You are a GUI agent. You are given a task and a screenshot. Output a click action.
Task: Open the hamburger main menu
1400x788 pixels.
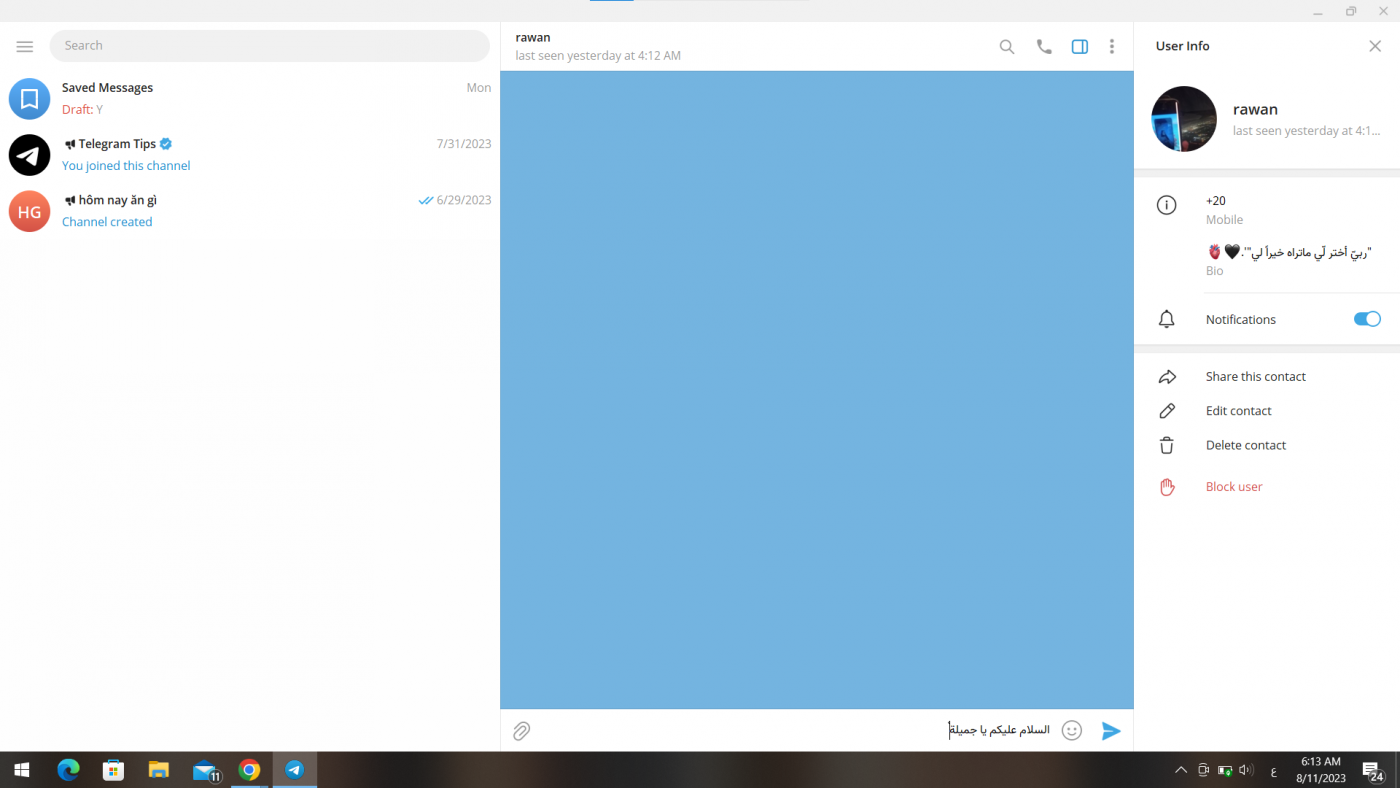click(x=25, y=46)
